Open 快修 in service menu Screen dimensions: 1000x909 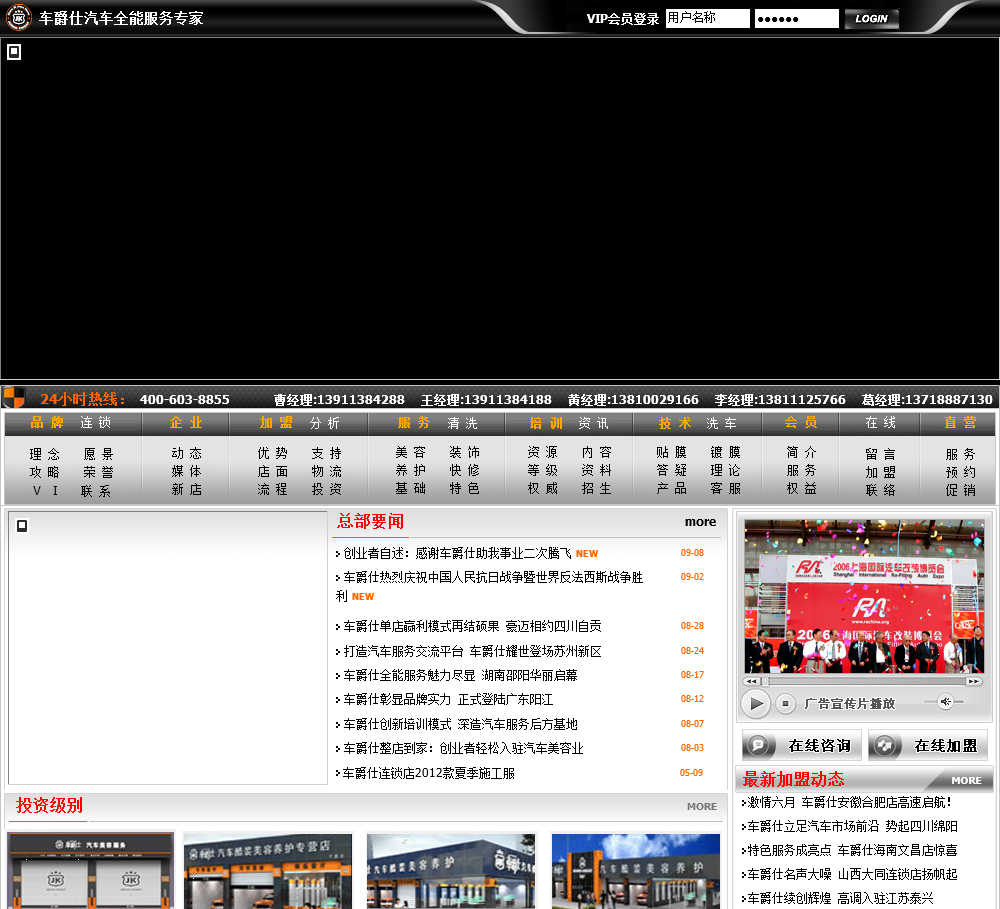pos(464,470)
